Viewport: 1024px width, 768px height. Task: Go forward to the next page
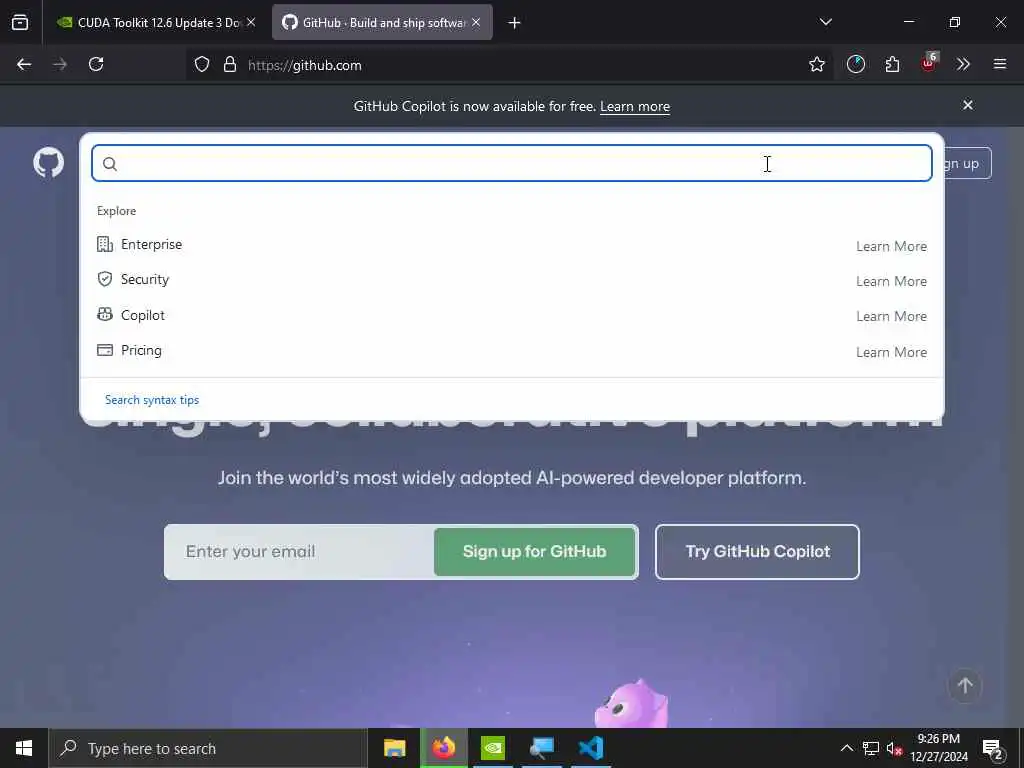pos(60,65)
